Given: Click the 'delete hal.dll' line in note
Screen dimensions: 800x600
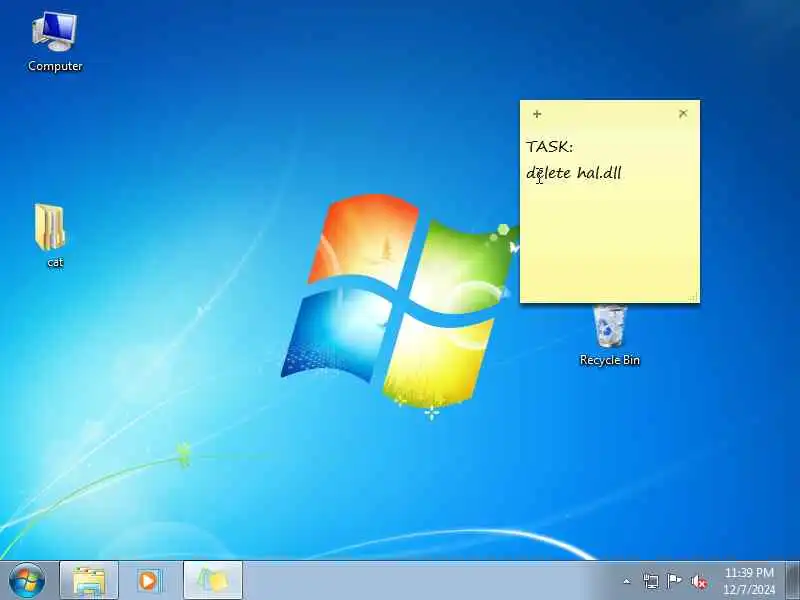Looking at the screenshot, I should coord(573,173).
